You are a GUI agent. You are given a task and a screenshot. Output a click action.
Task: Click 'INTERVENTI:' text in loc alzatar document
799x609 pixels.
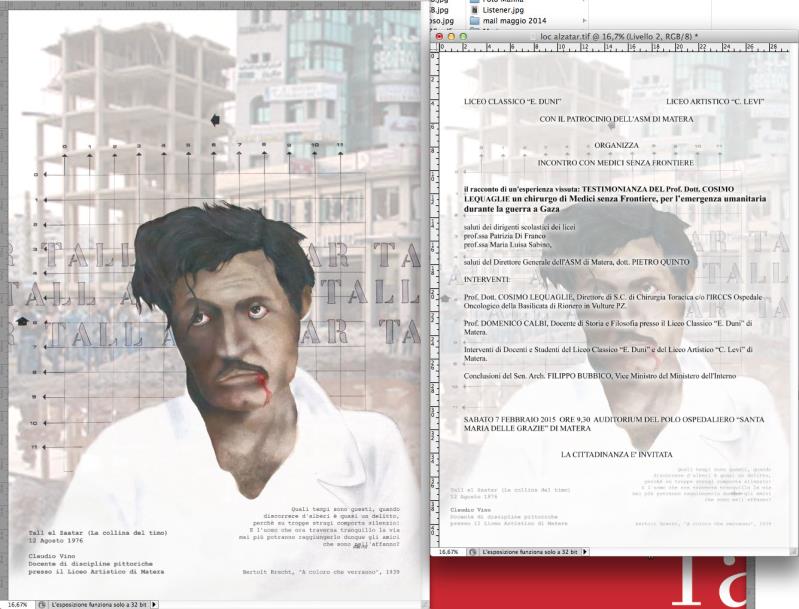coord(486,280)
